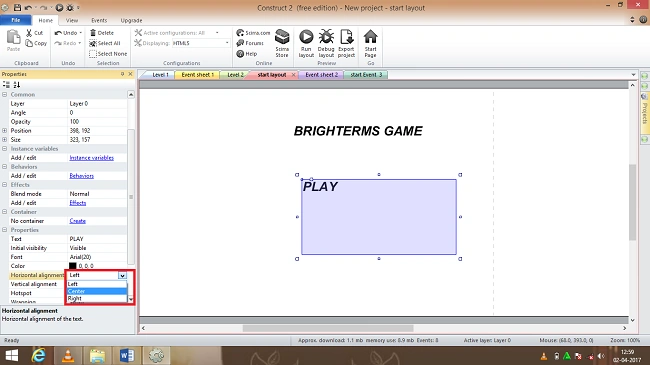Screen dimensions: 650x365
Task: Open the ribbon help icon at top right
Action: (x=643, y=19)
